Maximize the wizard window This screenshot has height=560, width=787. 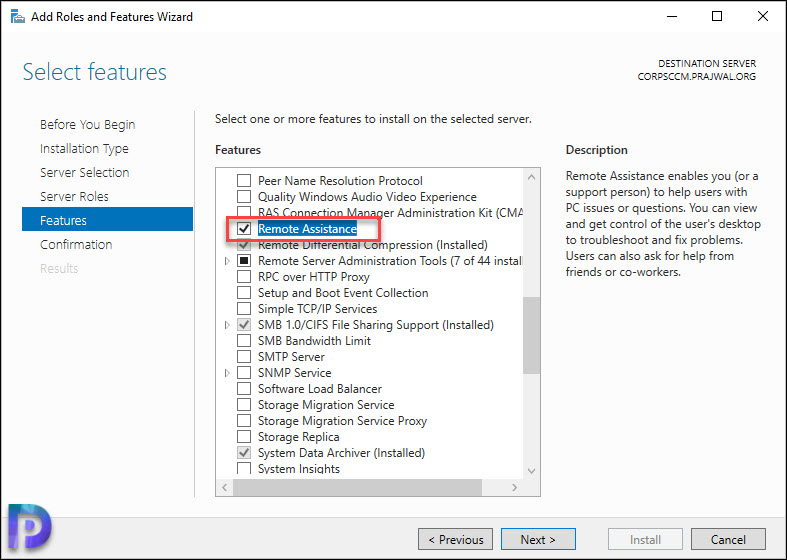click(x=717, y=17)
